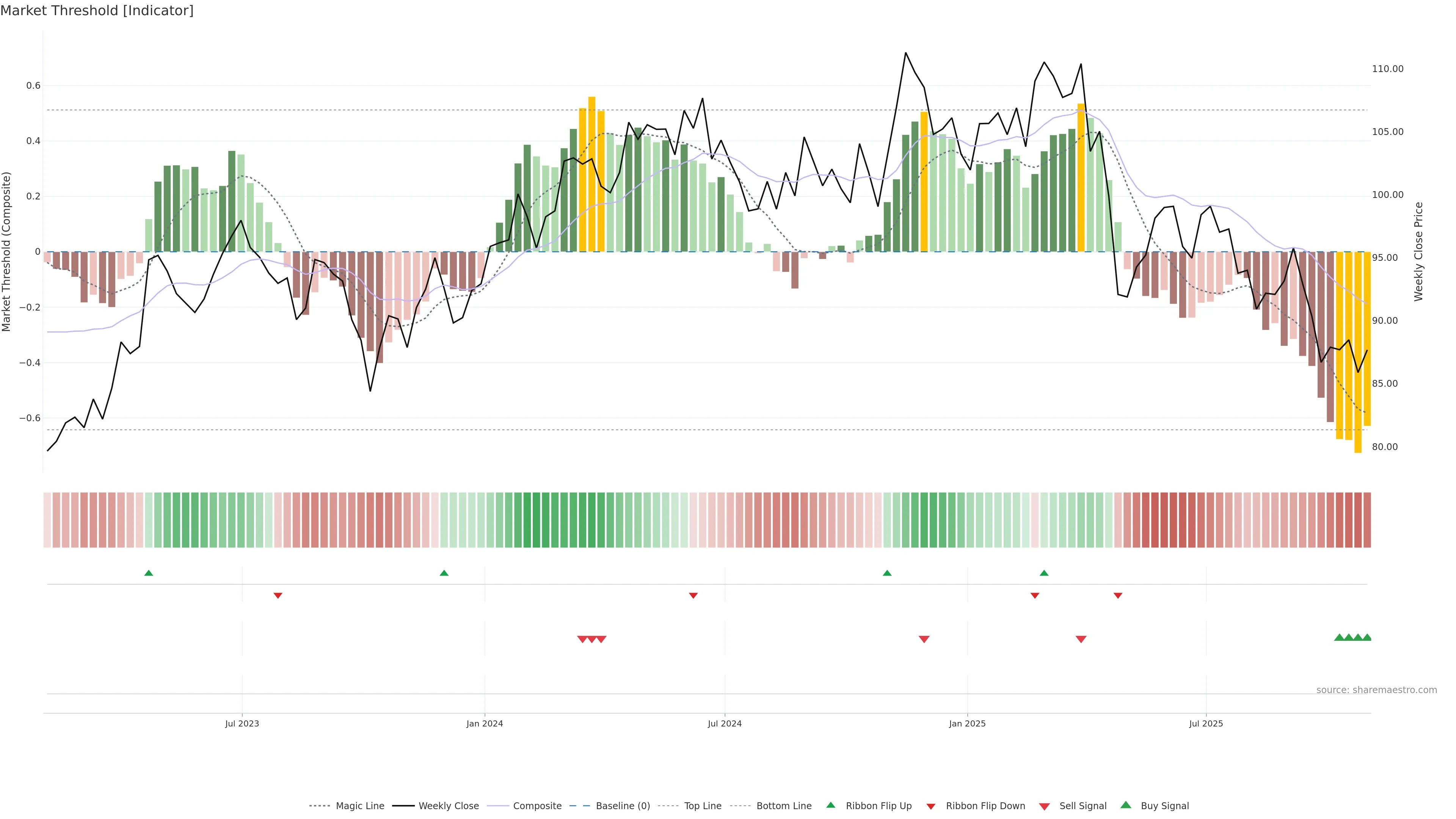This screenshot has height=819, width=1456.
Task: Click the Market Threshold [Indicator] title
Action: point(97,10)
